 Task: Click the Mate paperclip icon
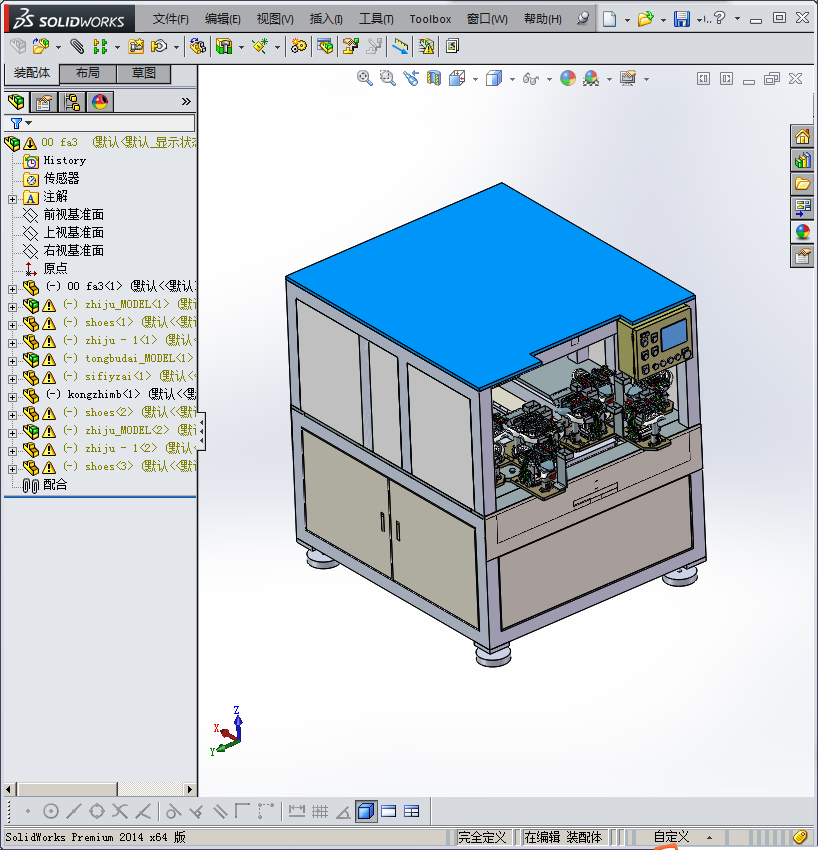point(77,47)
